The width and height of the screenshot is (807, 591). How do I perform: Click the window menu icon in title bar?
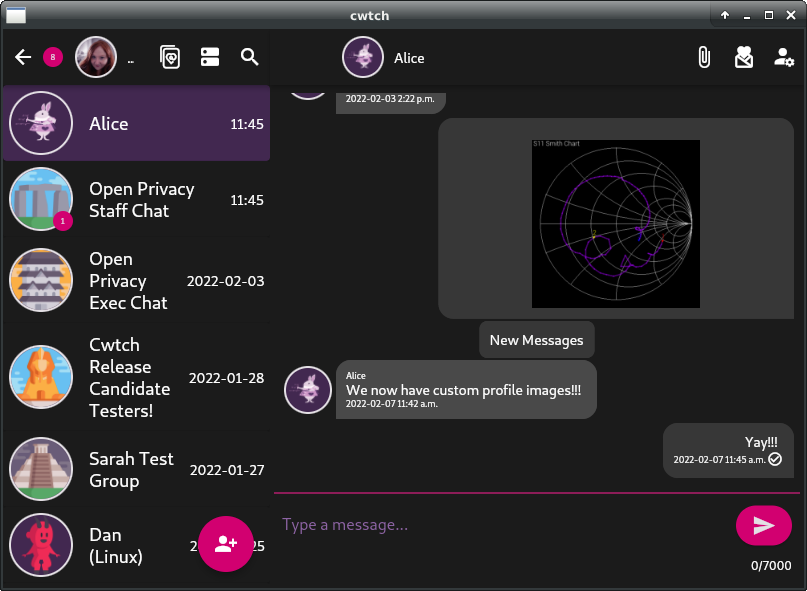click(x=16, y=15)
